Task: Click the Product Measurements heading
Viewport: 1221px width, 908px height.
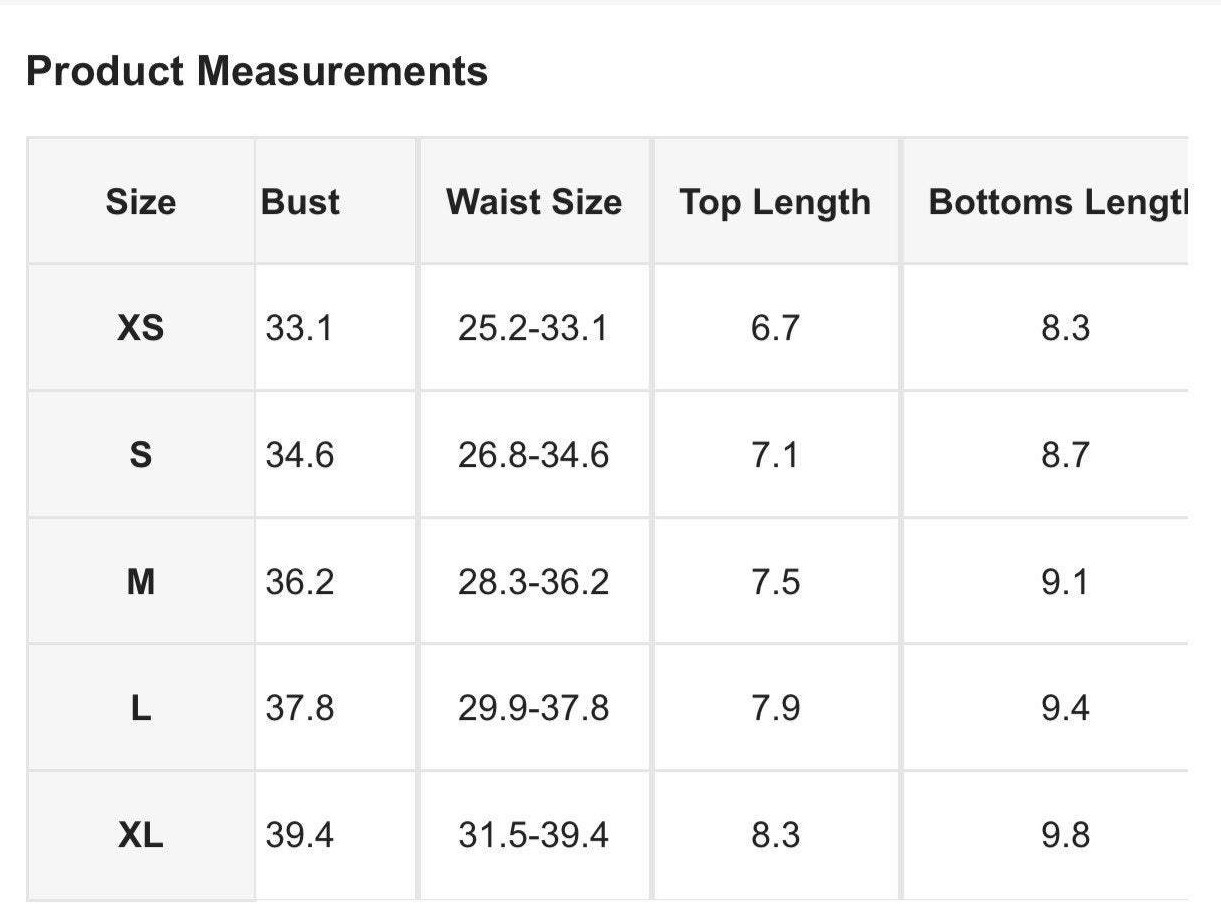Action: 257,72
